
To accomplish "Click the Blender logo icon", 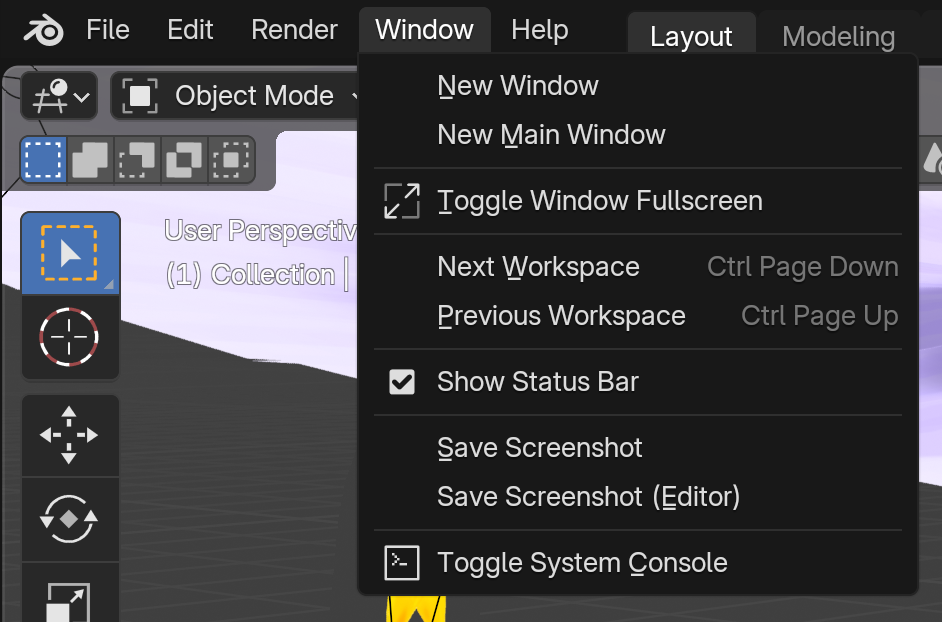I will (43, 30).
